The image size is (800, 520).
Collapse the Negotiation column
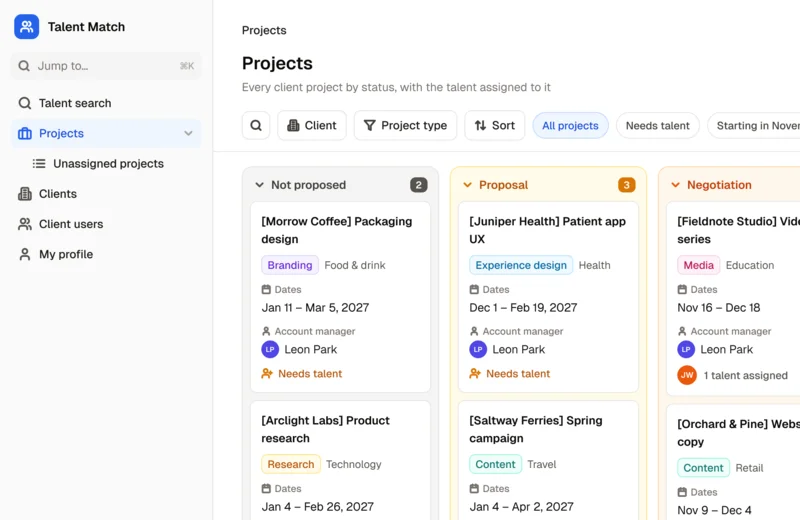coord(676,185)
